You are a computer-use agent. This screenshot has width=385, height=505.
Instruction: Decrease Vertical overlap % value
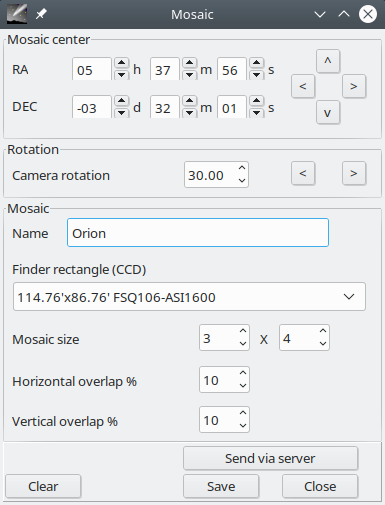coord(243,425)
